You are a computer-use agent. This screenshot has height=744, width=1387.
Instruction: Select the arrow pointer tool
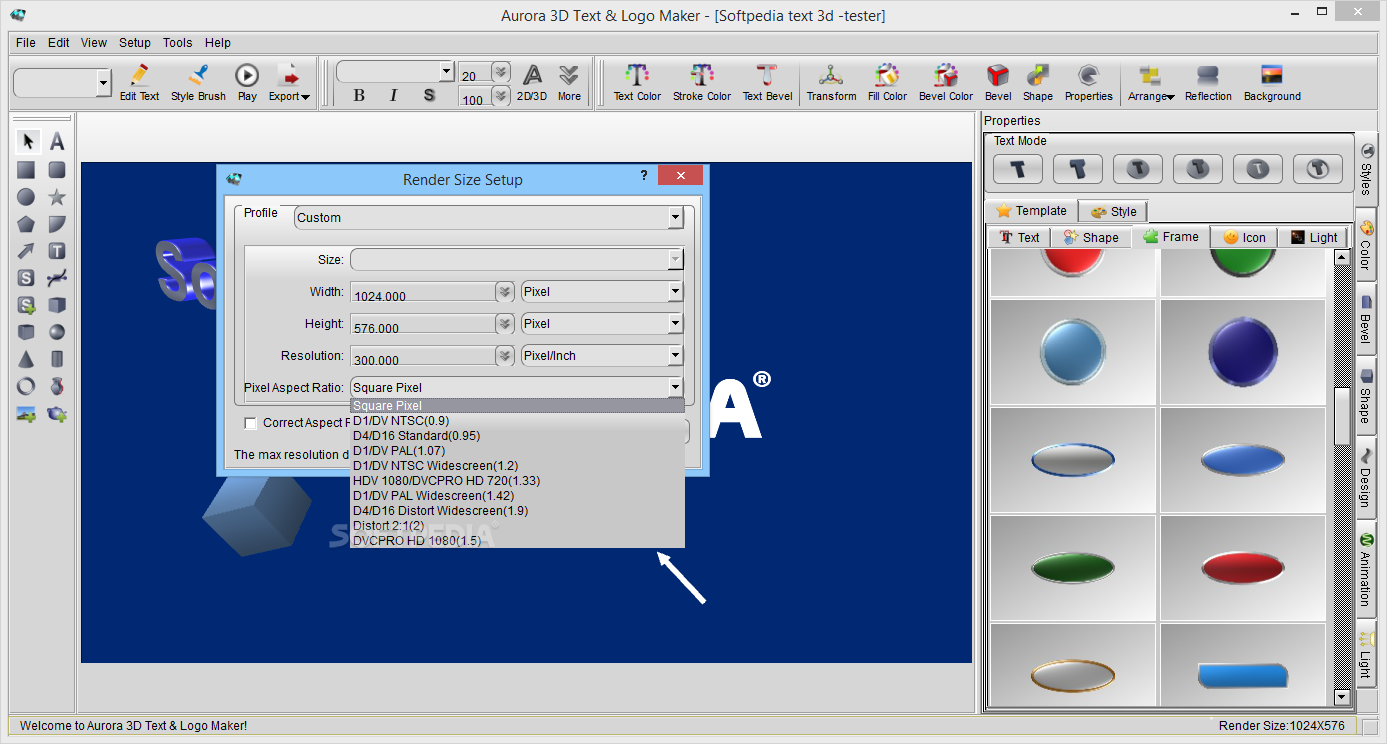28,141
